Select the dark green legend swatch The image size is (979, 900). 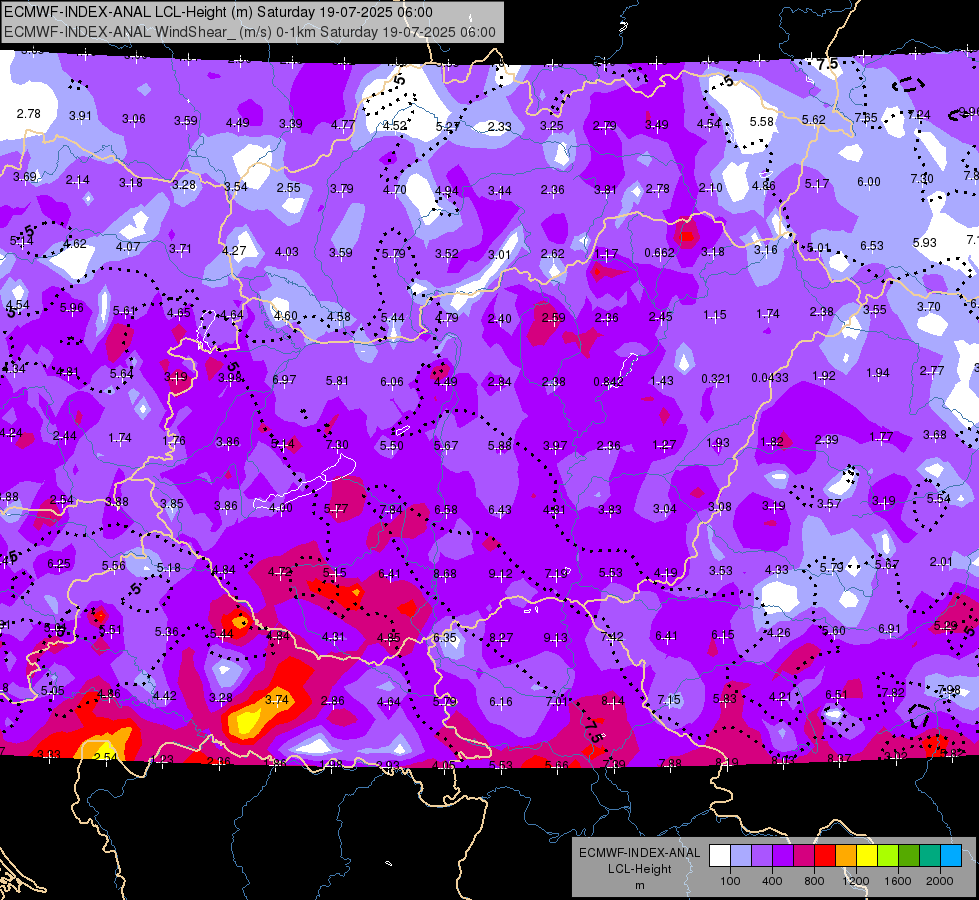(x=909, y=856)
